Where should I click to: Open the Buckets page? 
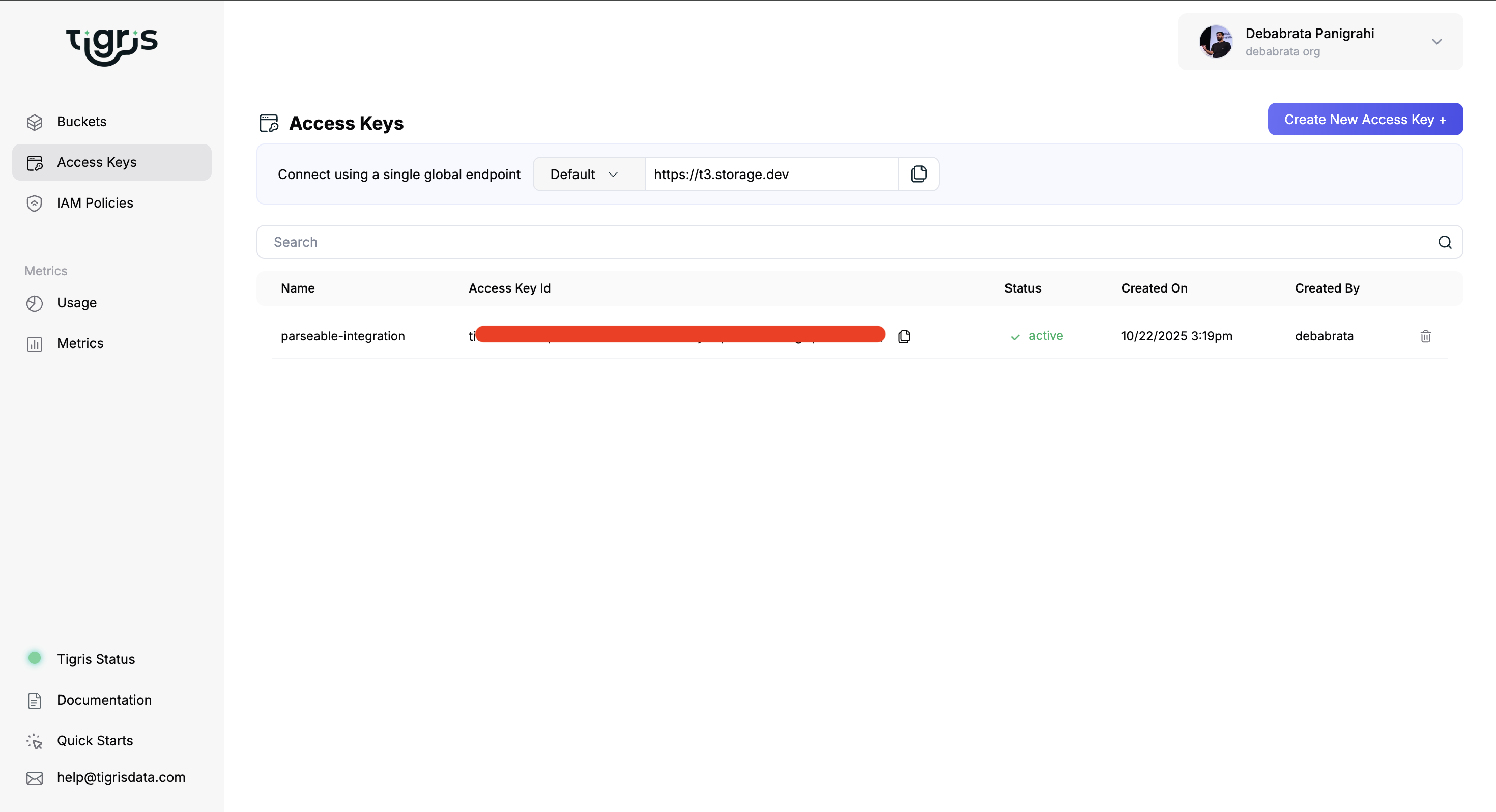click(81, 122)
